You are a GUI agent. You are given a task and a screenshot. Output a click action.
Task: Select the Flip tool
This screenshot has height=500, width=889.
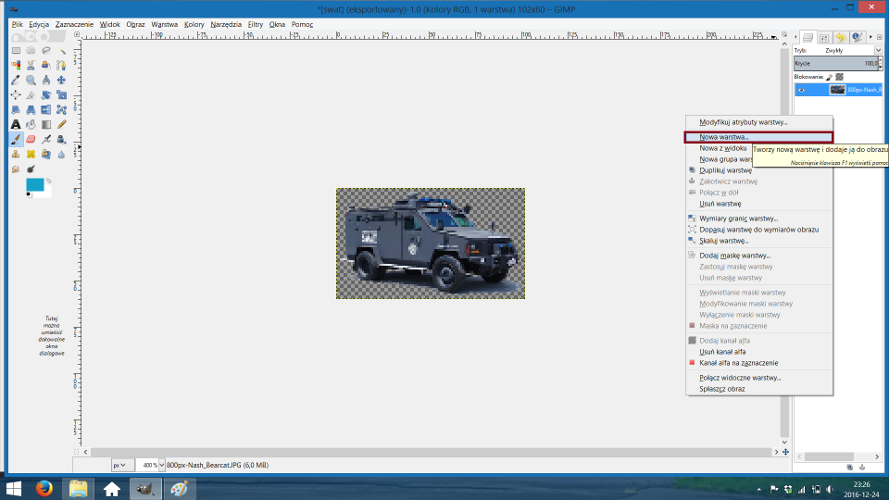[x=46, y=109]
